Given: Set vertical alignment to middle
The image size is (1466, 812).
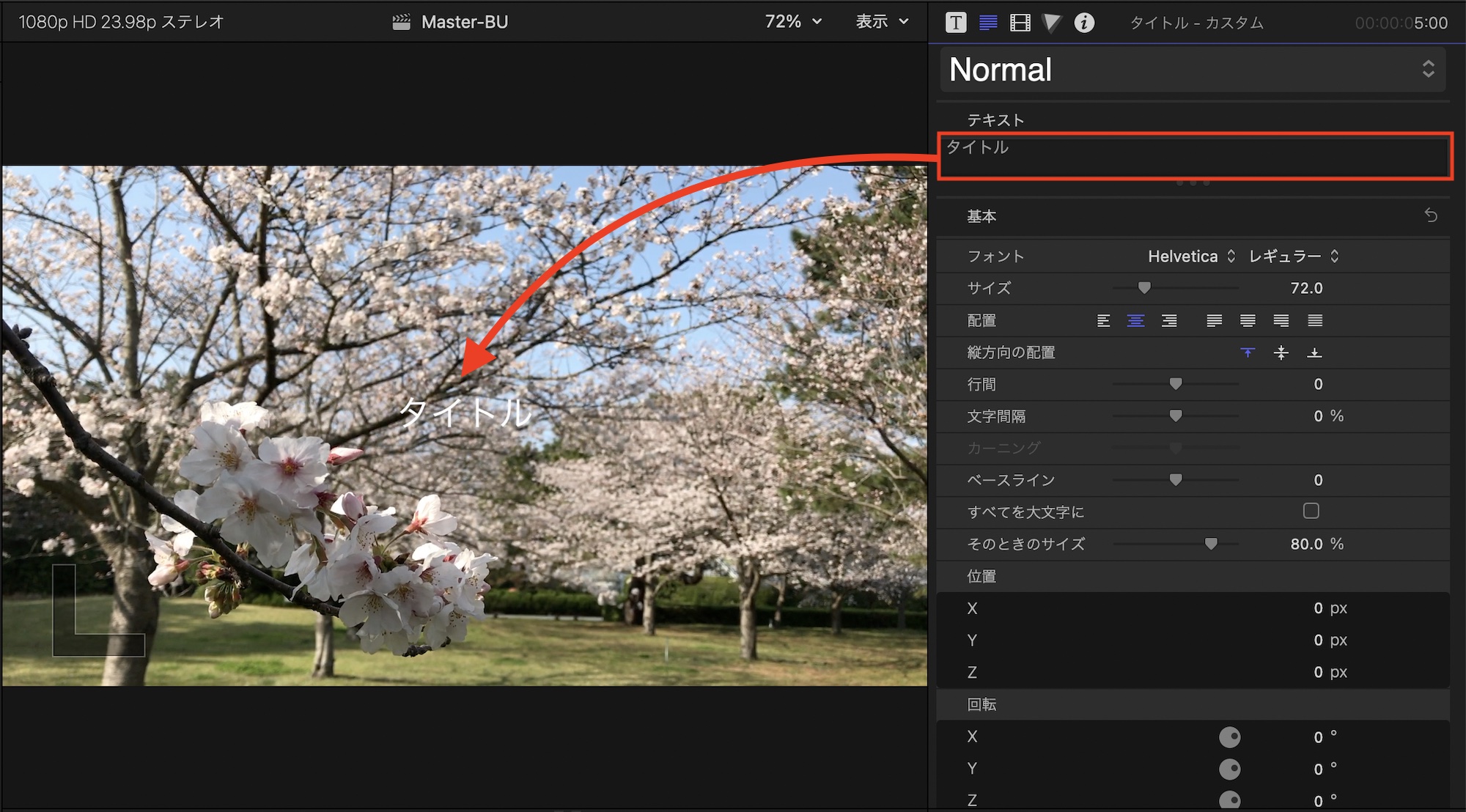Looking at the screenshot, I should [1281, 353].
